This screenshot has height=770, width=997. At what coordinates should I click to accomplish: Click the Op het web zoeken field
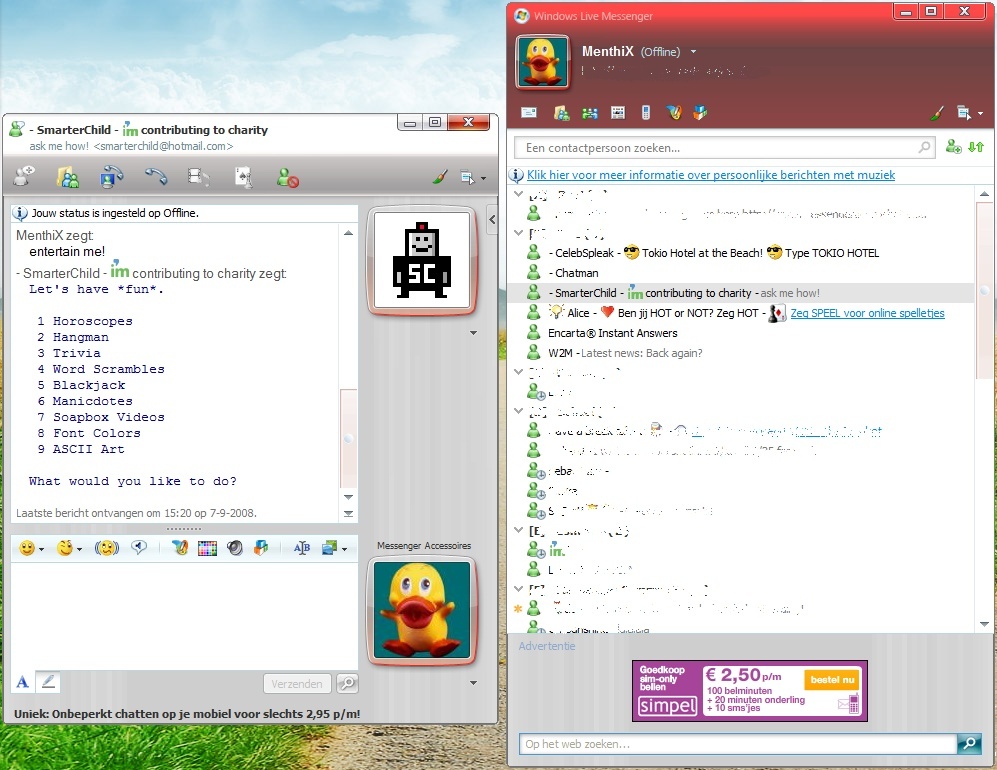[738, 744]
